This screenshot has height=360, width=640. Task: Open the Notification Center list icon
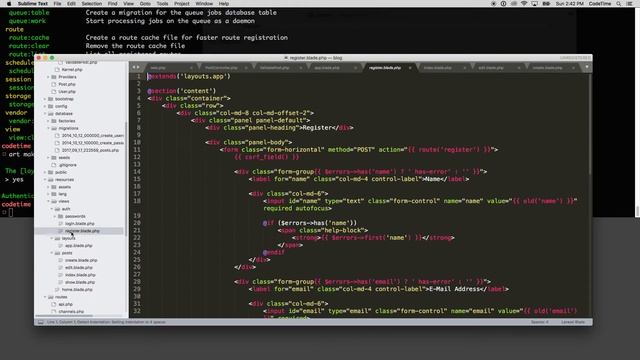pyautogui.click(x=630, y=3)
